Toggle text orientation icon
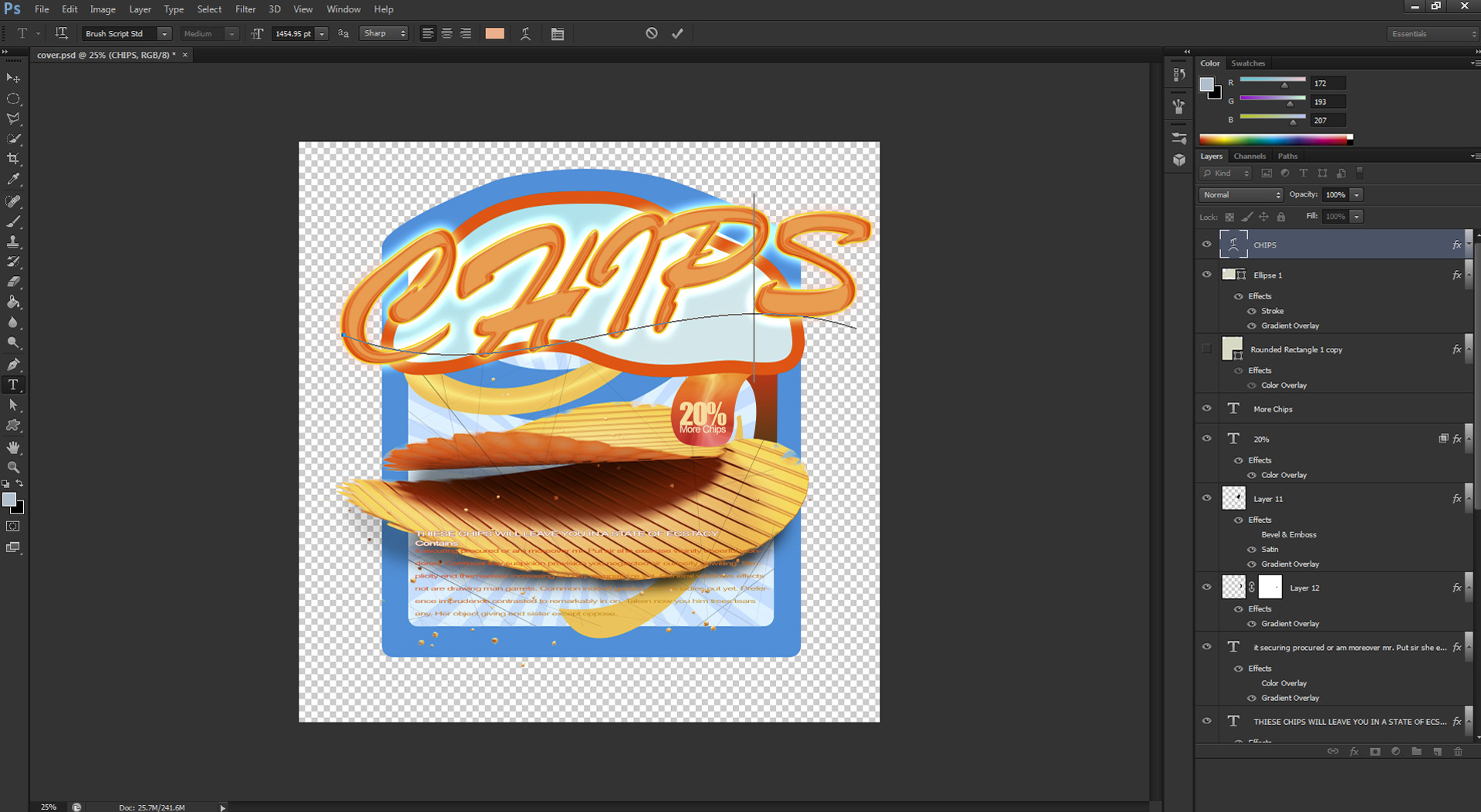 point(61,33)
